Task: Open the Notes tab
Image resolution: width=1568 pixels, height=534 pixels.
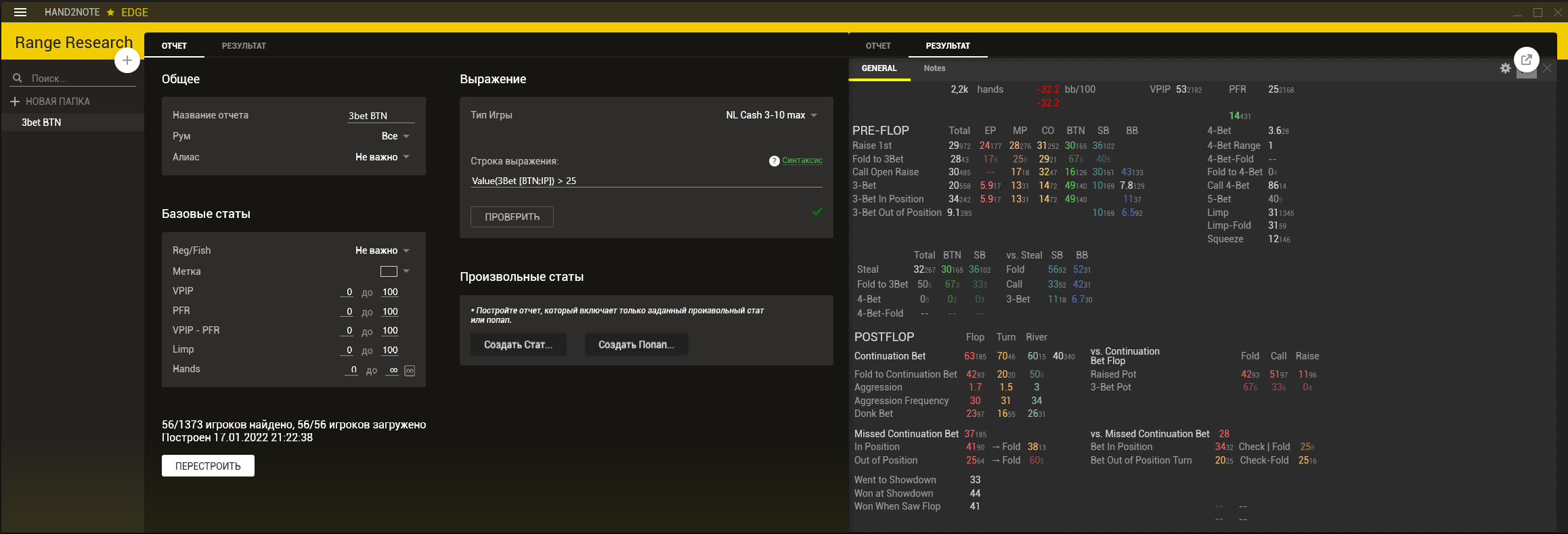Action: tap(934, 68)
